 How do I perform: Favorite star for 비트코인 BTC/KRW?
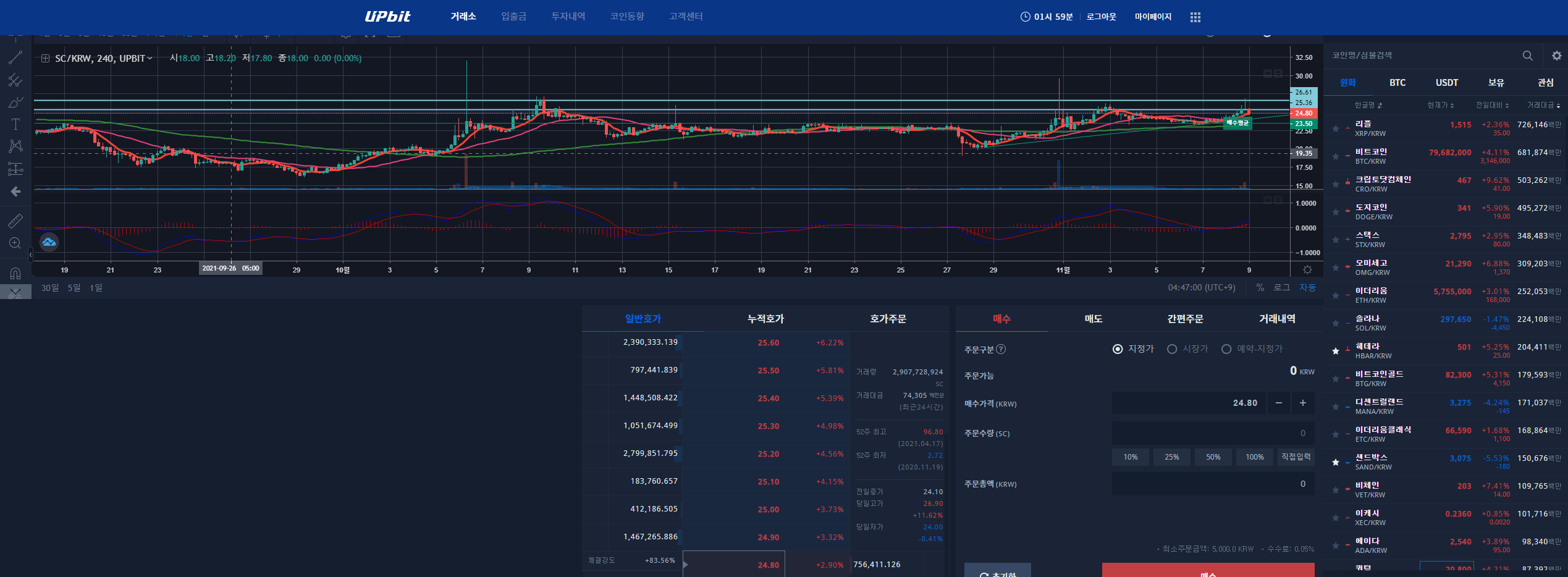click(1336, 156)
